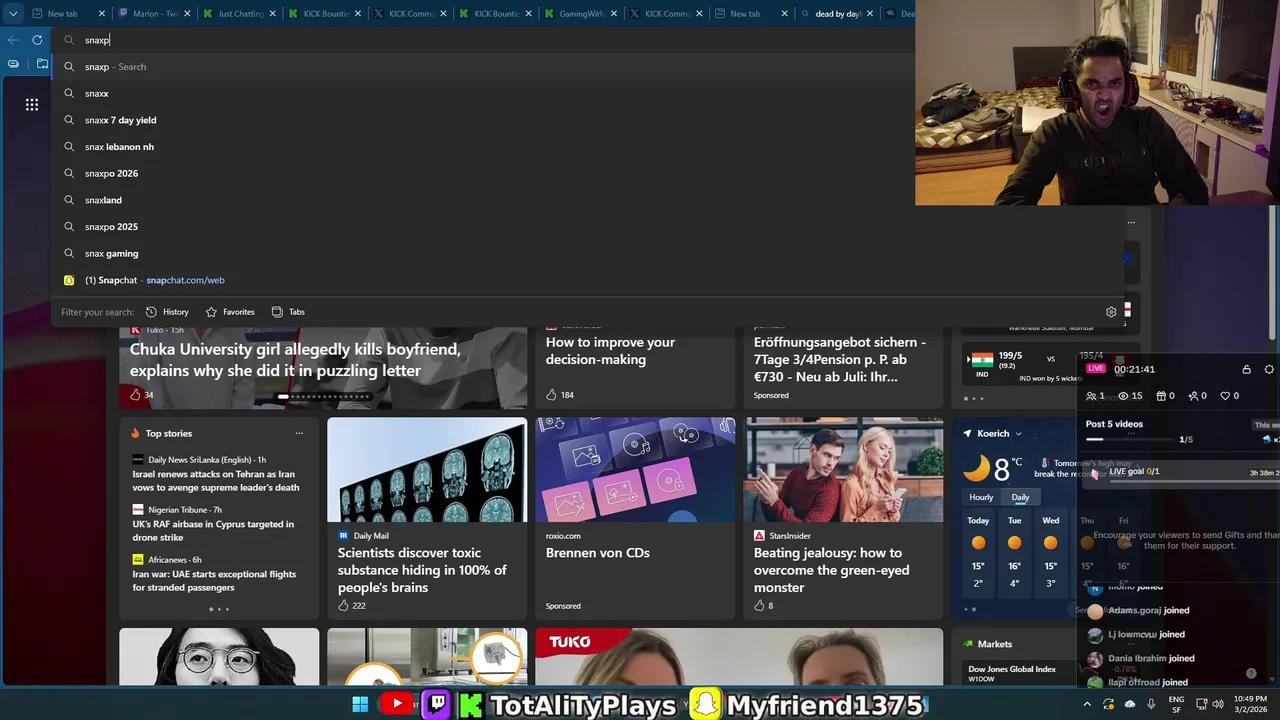Open the Windows Start button

click(360, 704)
